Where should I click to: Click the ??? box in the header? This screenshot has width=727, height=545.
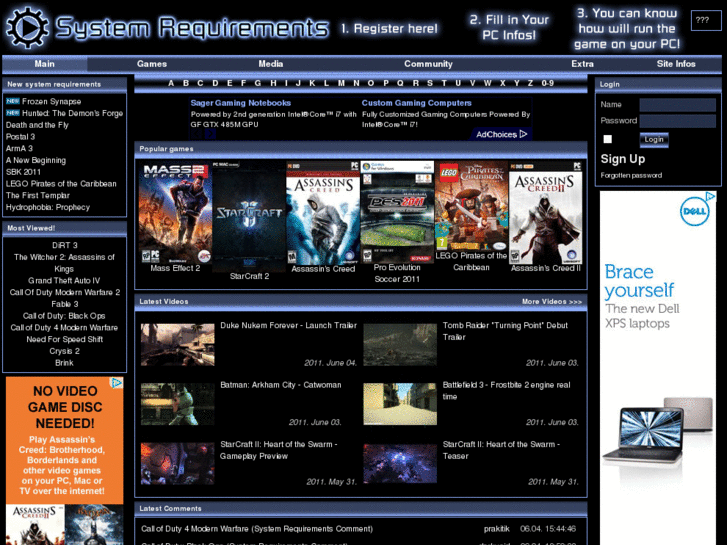706,20
